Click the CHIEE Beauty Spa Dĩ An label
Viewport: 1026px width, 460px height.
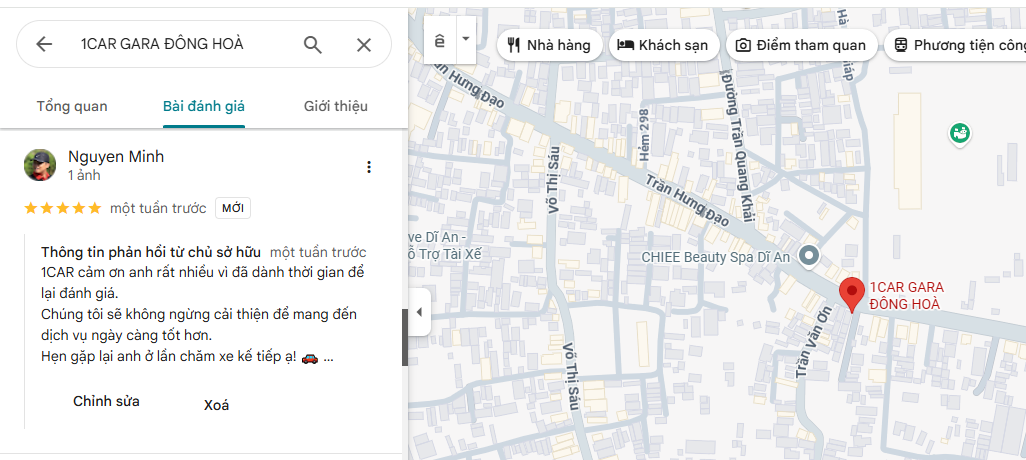click(716, 257)
